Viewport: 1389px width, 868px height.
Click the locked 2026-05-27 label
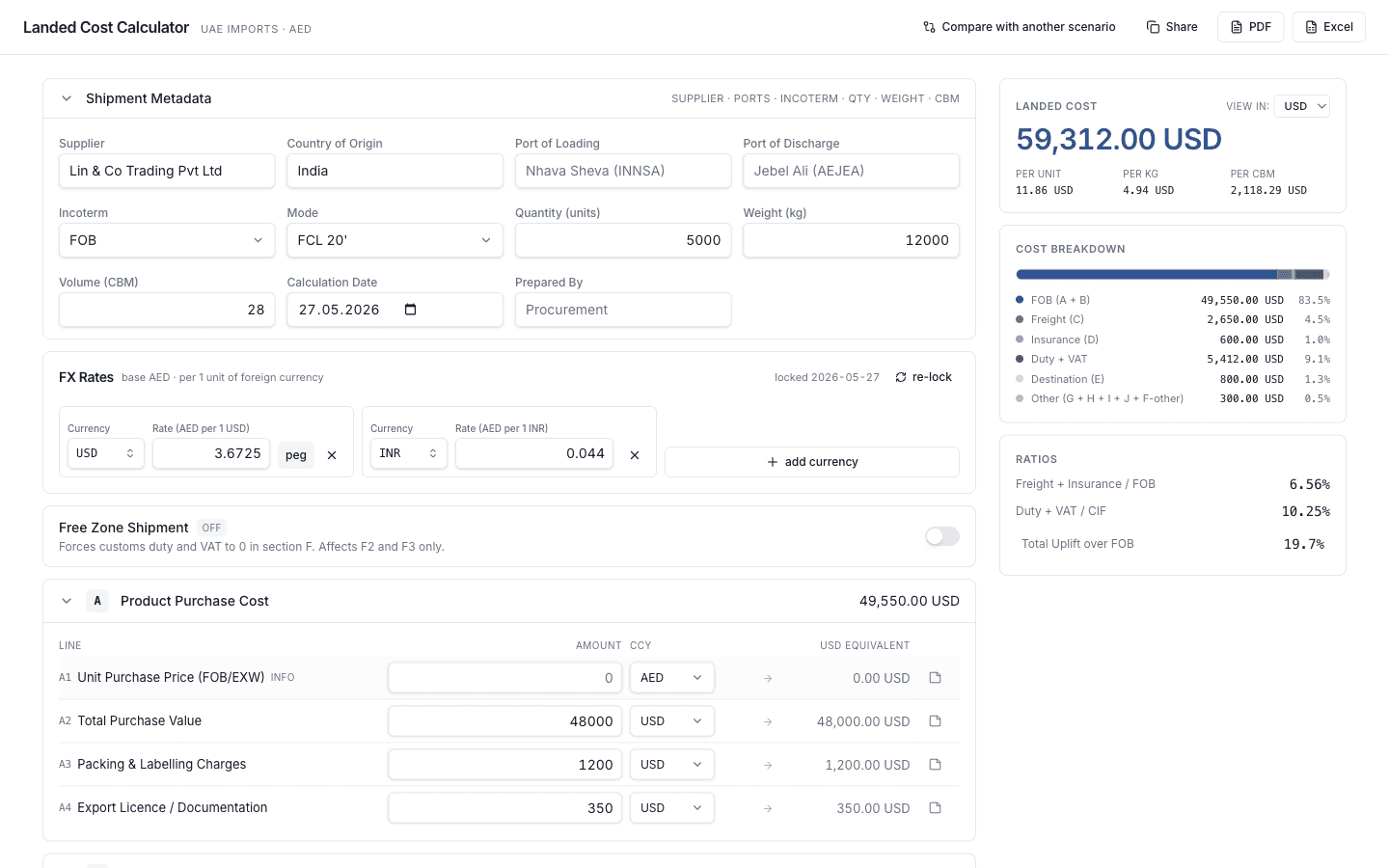[x=827, y=377]
